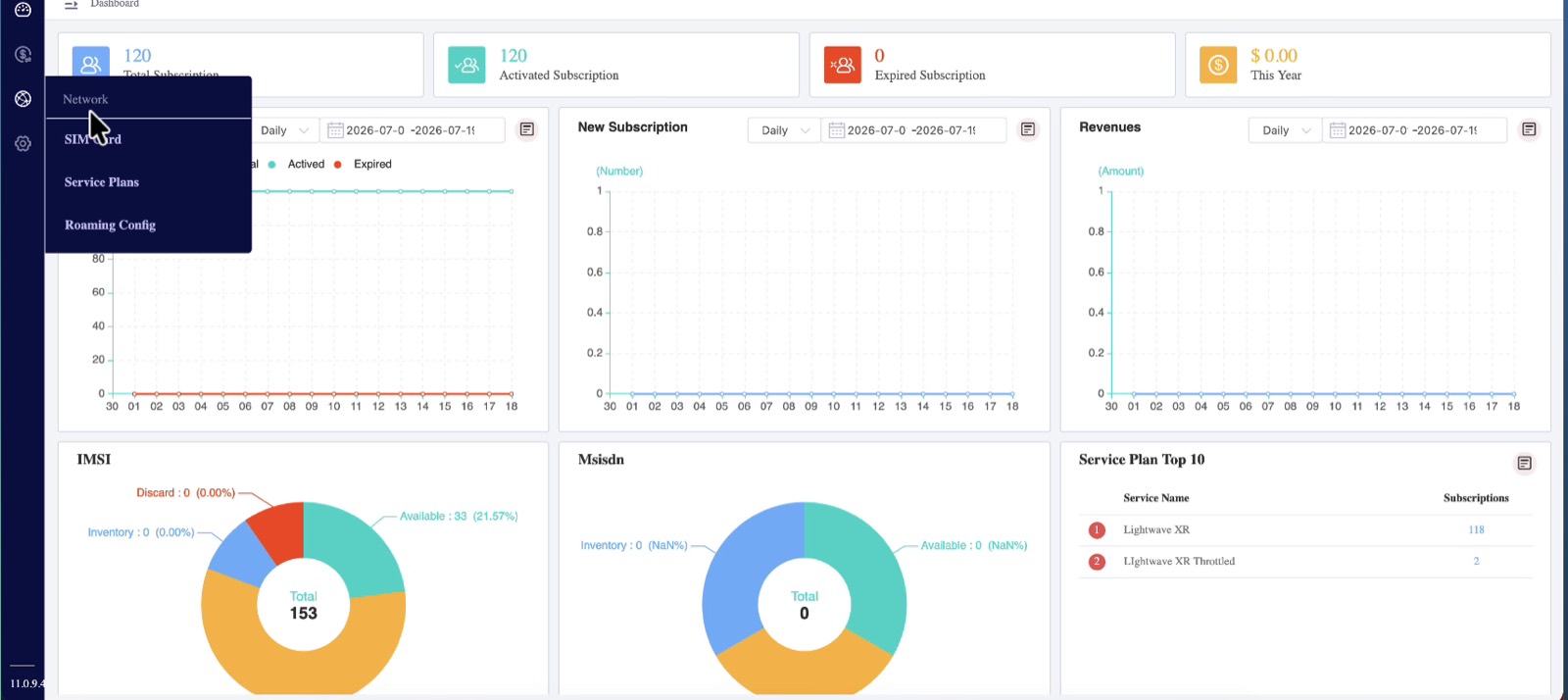Click the New Subscription date range field

[913, 130]
